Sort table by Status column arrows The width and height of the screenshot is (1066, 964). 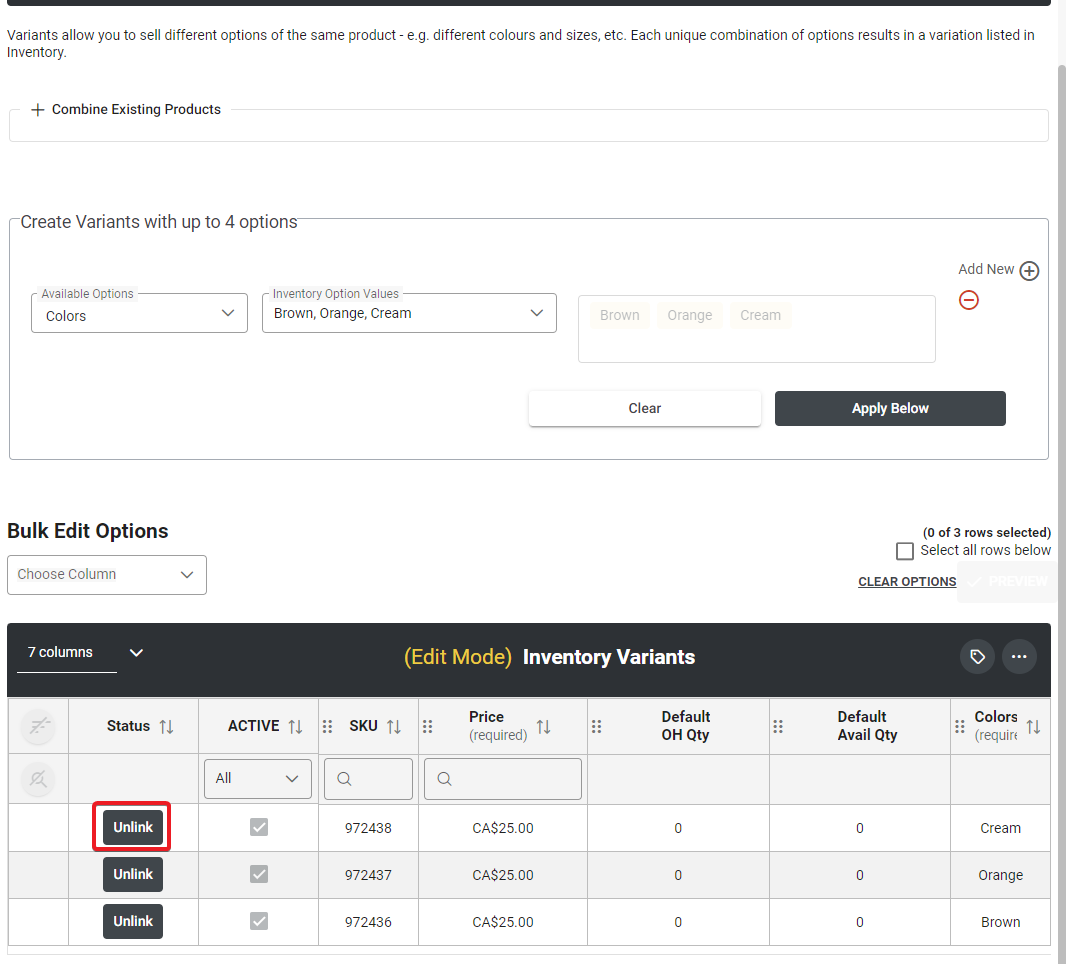(166, 727)
